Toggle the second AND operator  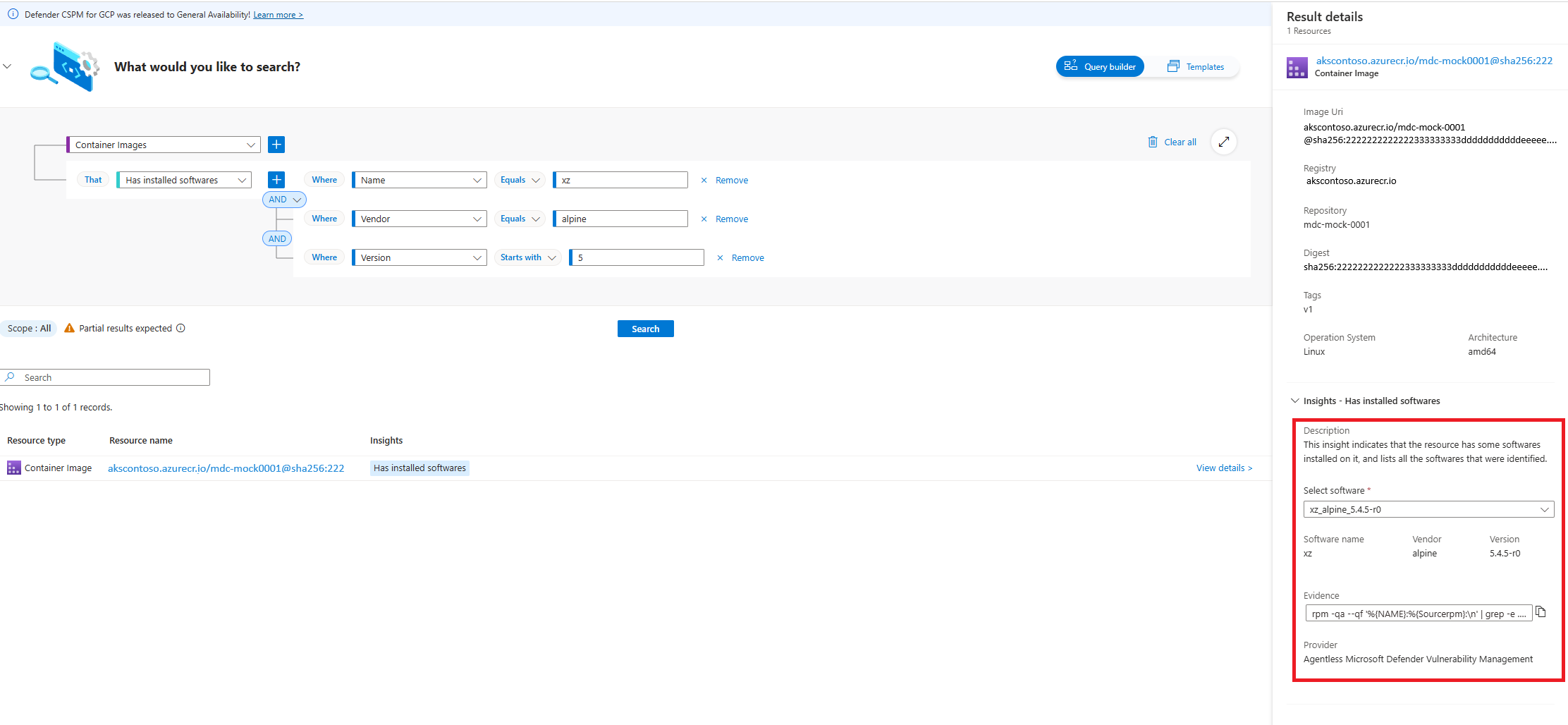(x=276, y=238)
